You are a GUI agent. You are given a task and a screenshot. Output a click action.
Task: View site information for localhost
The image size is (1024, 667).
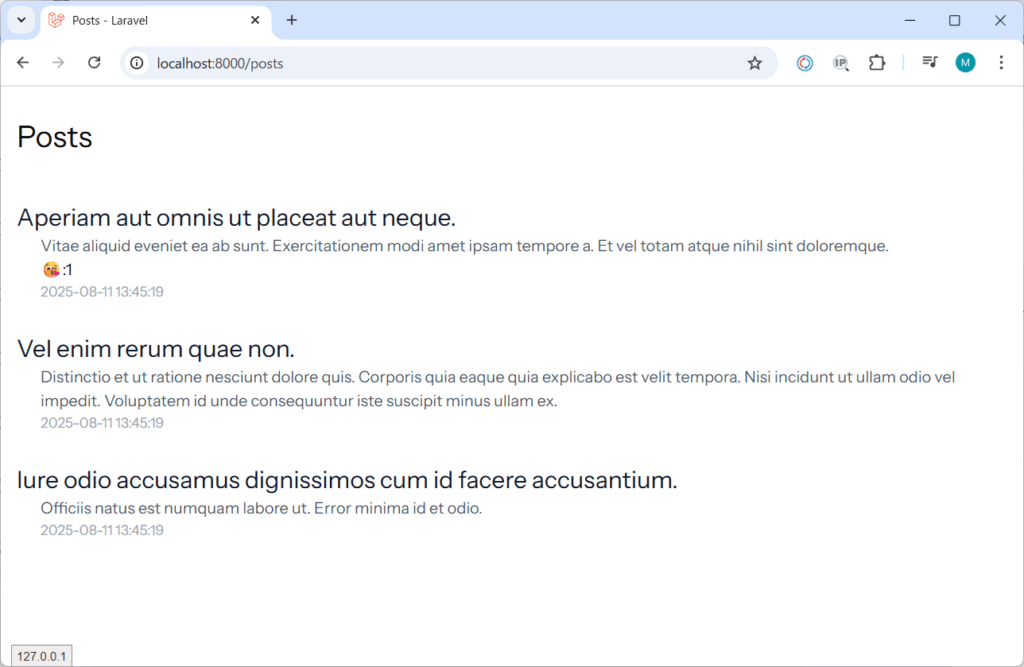click(138, 63)
